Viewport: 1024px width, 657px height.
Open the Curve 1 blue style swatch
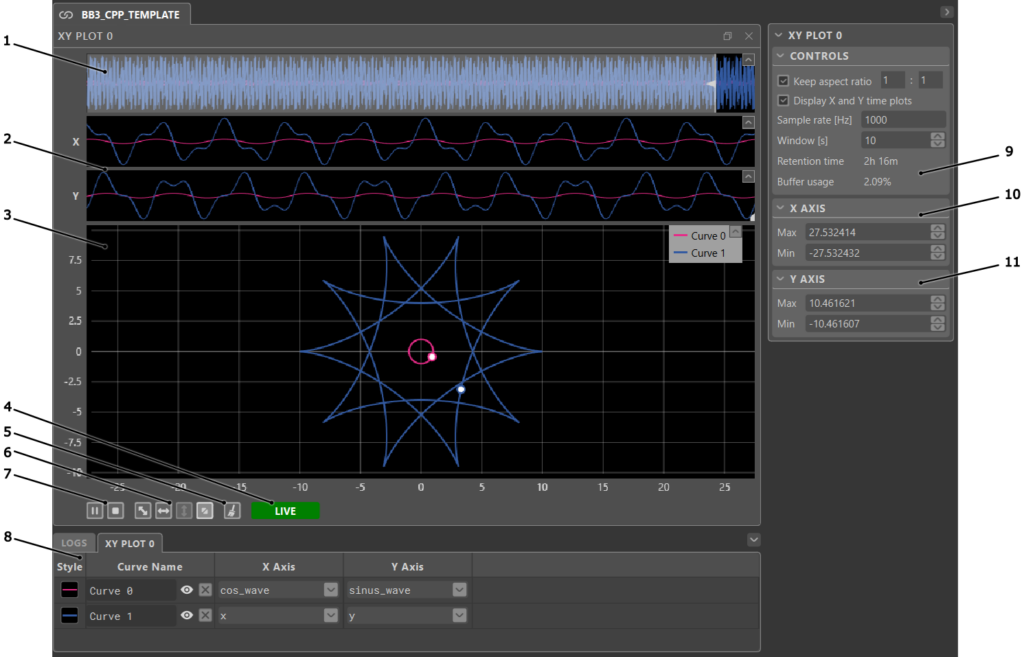pyautogui.click(x=70, y=616)
